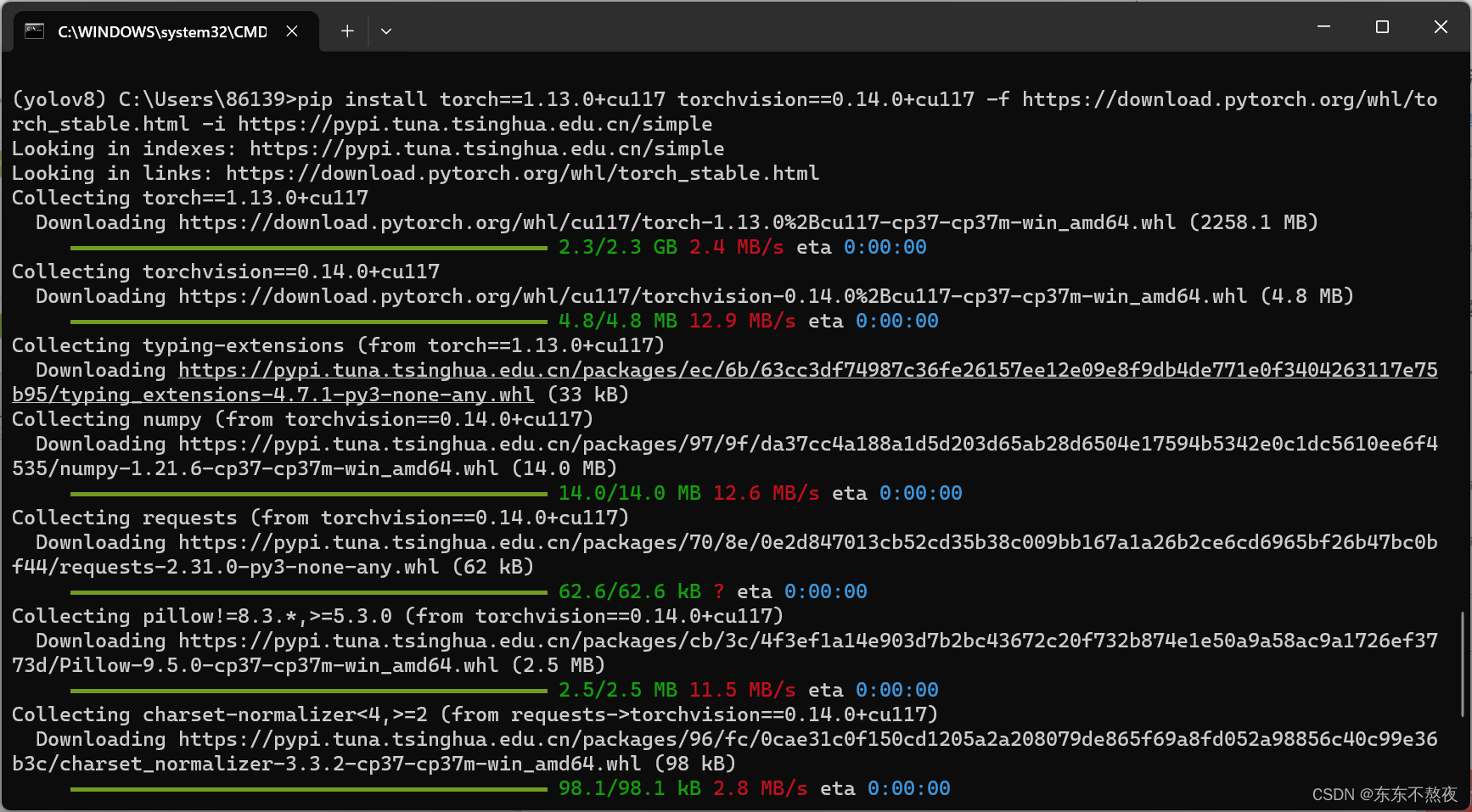Minimize the terminal window
This screenshot has width=1472, height=812.
coord(1323,27)
